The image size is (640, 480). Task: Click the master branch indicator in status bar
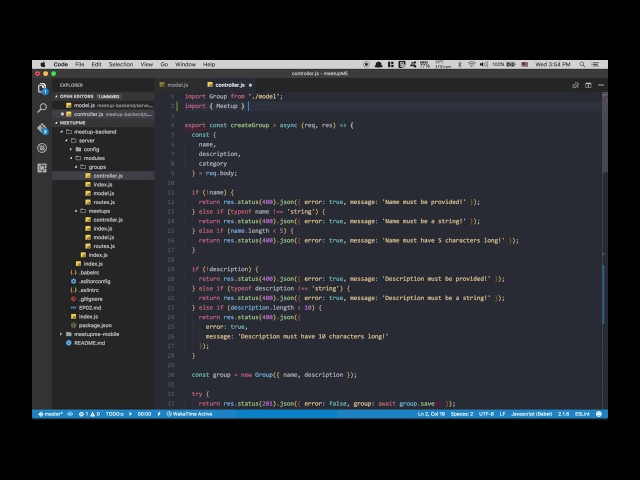tap(50, 414)
